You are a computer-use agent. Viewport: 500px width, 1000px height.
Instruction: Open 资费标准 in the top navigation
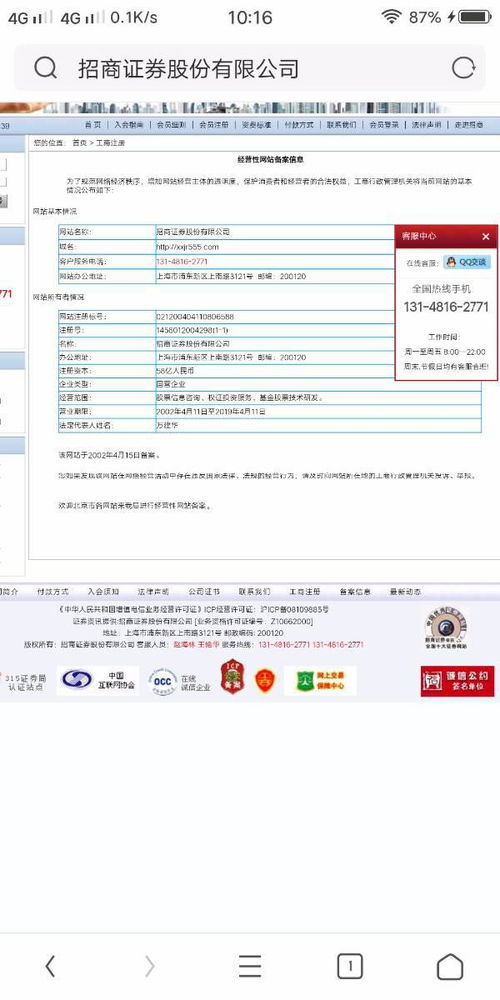(x=256, y=124)
